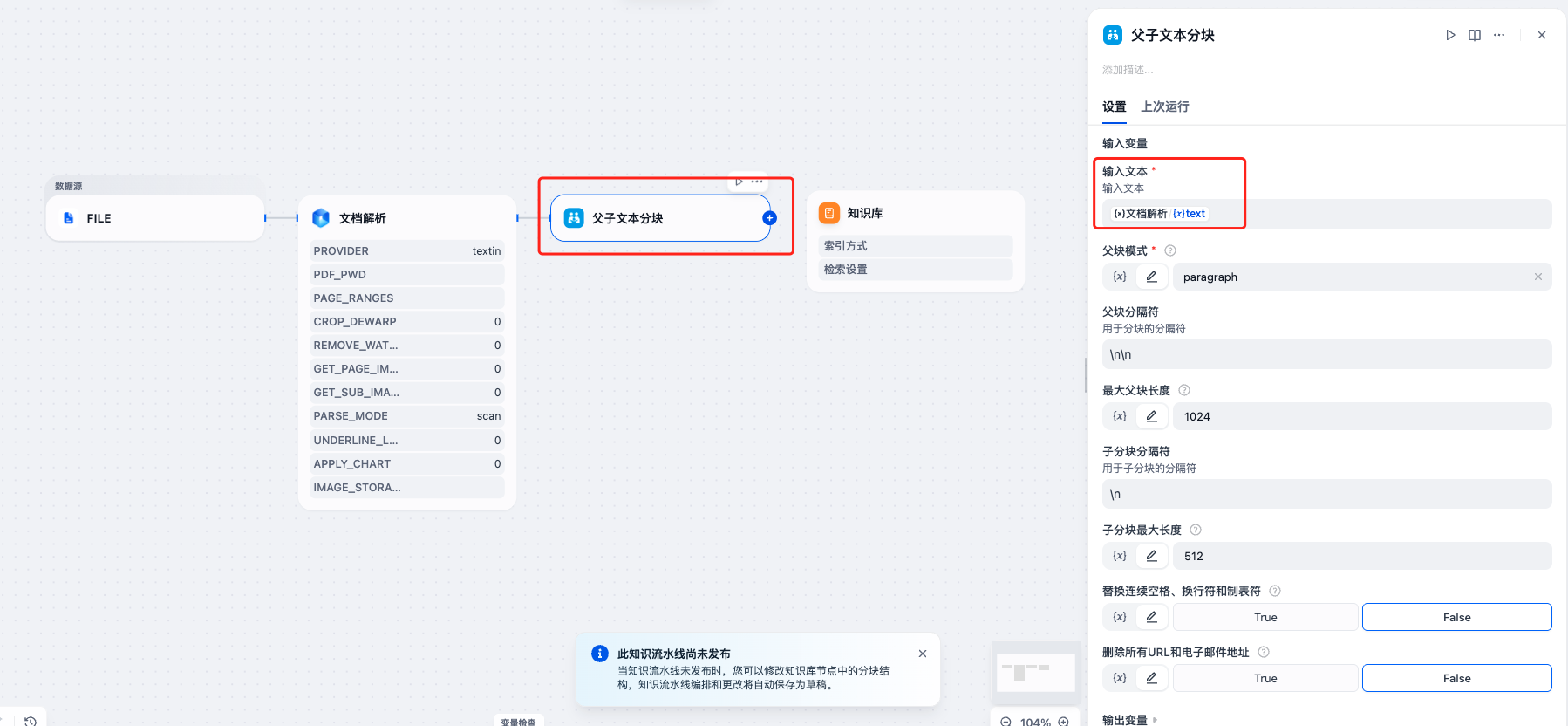Image resolution: width=1568 pixels, height=726 pixels.
Task: Open the three-dot menu above 父子文本分块 node
Action: click(x=757, y=182)
